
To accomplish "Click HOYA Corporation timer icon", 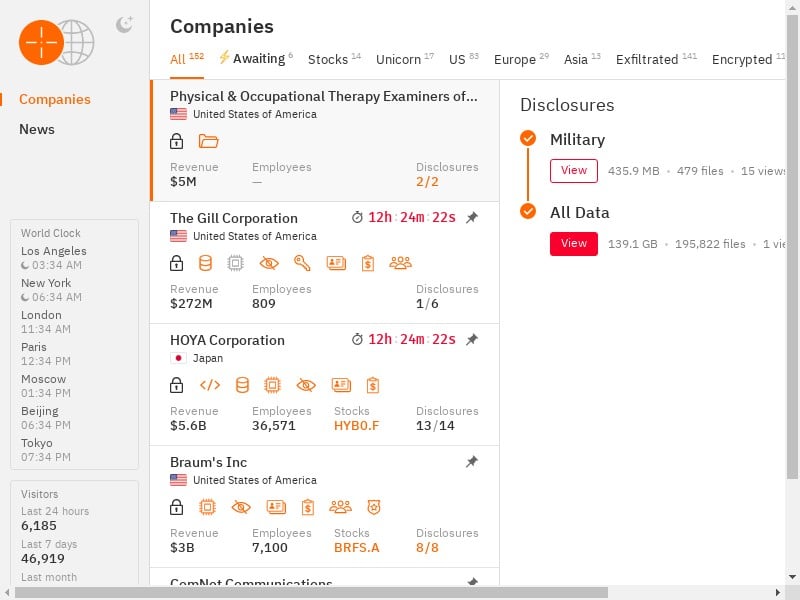I will click(357, 339).
